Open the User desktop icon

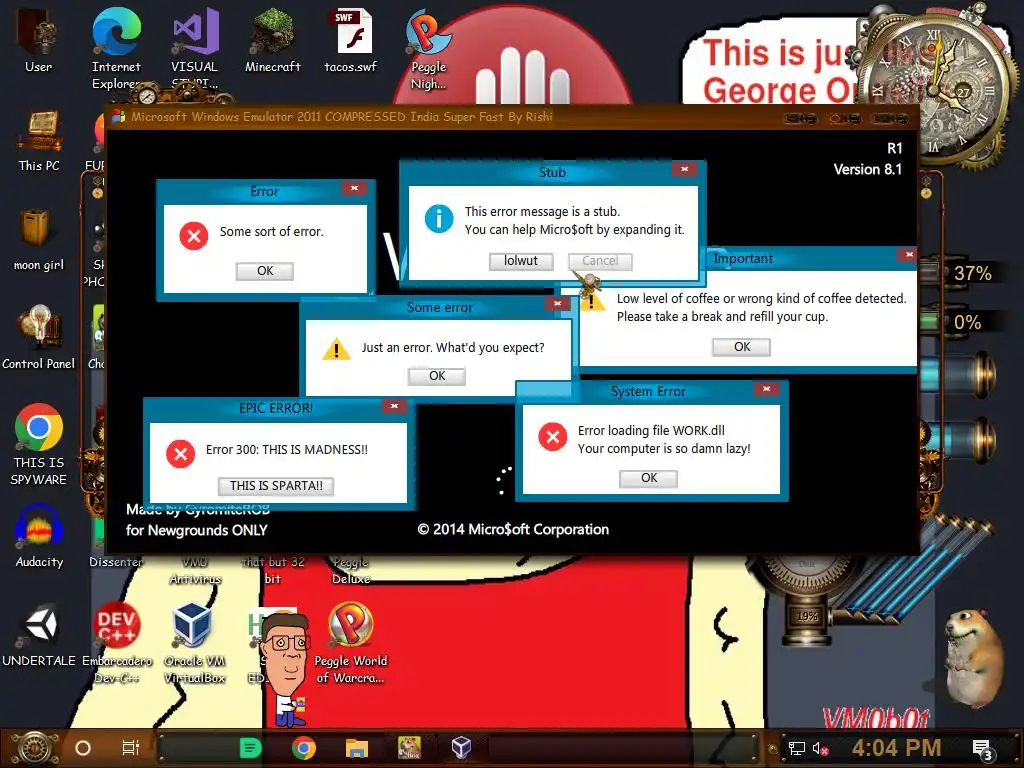point(38,39)
